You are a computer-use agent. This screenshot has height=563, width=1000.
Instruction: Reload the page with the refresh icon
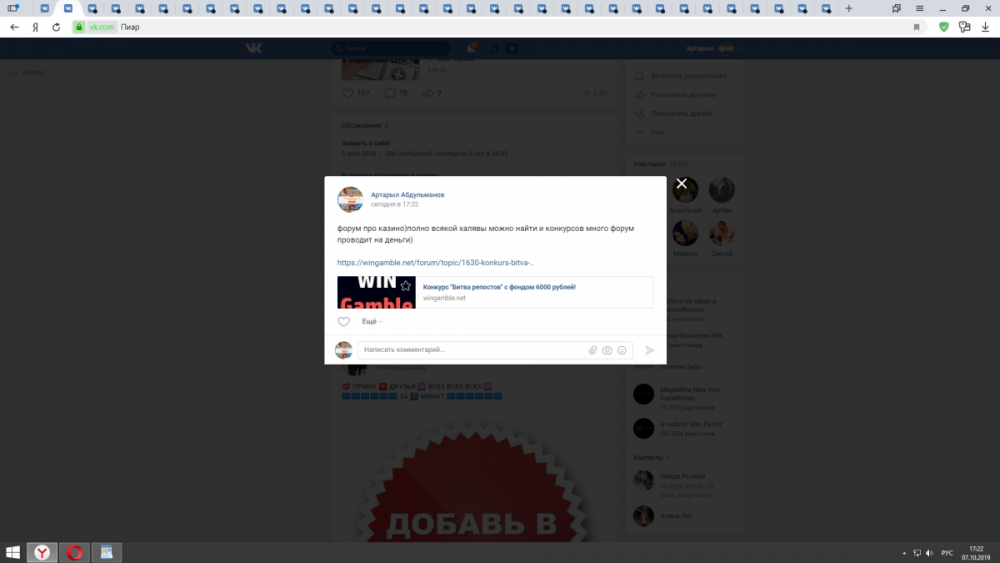[x=56, y=27]
